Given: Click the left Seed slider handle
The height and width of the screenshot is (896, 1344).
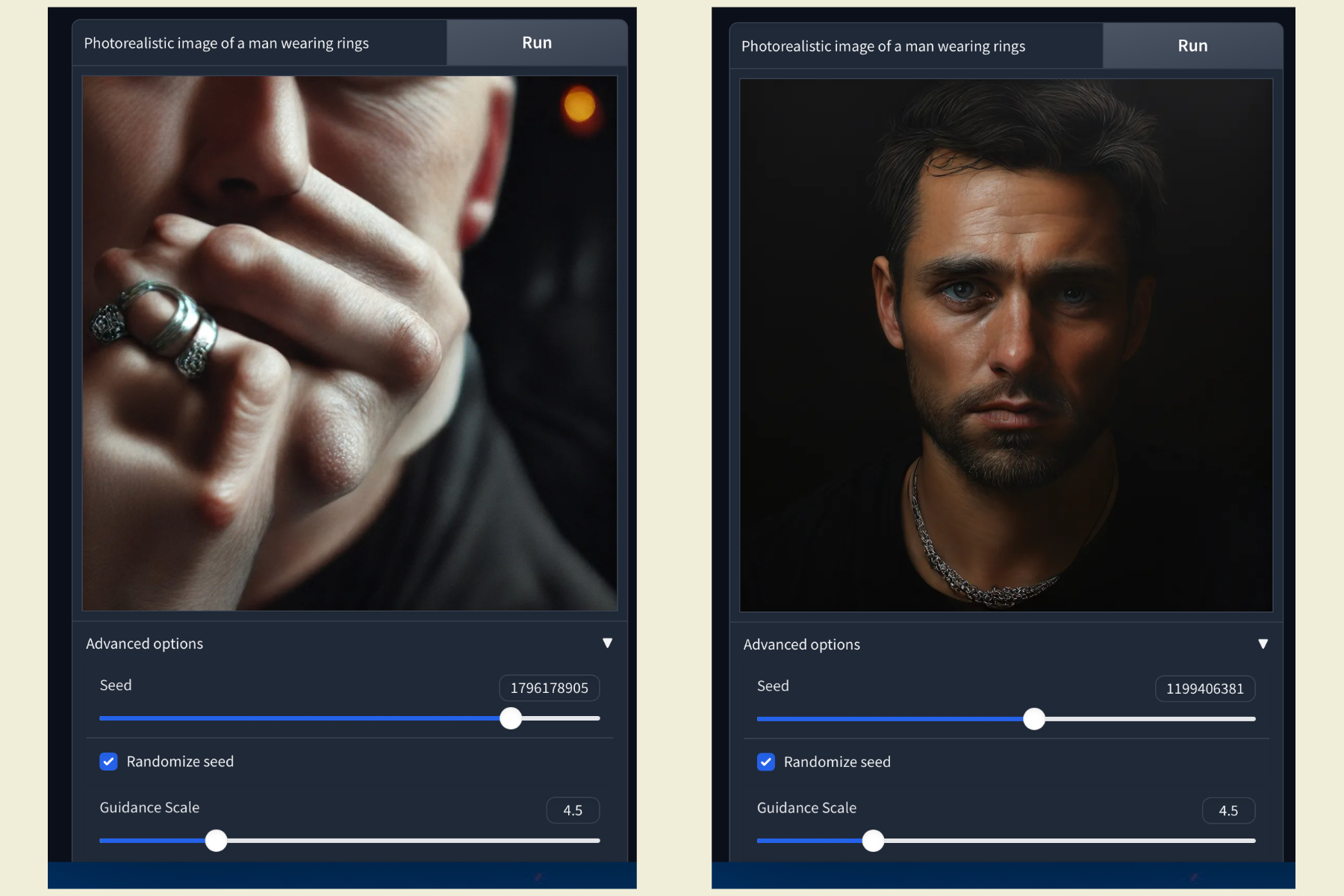Looking at the screenshot, I should coord(511,718).
